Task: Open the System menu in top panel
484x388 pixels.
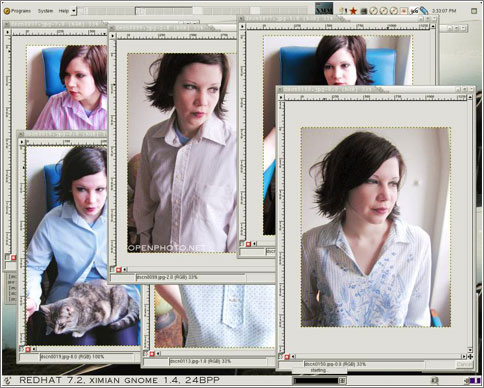Action: tap(45, 11)
